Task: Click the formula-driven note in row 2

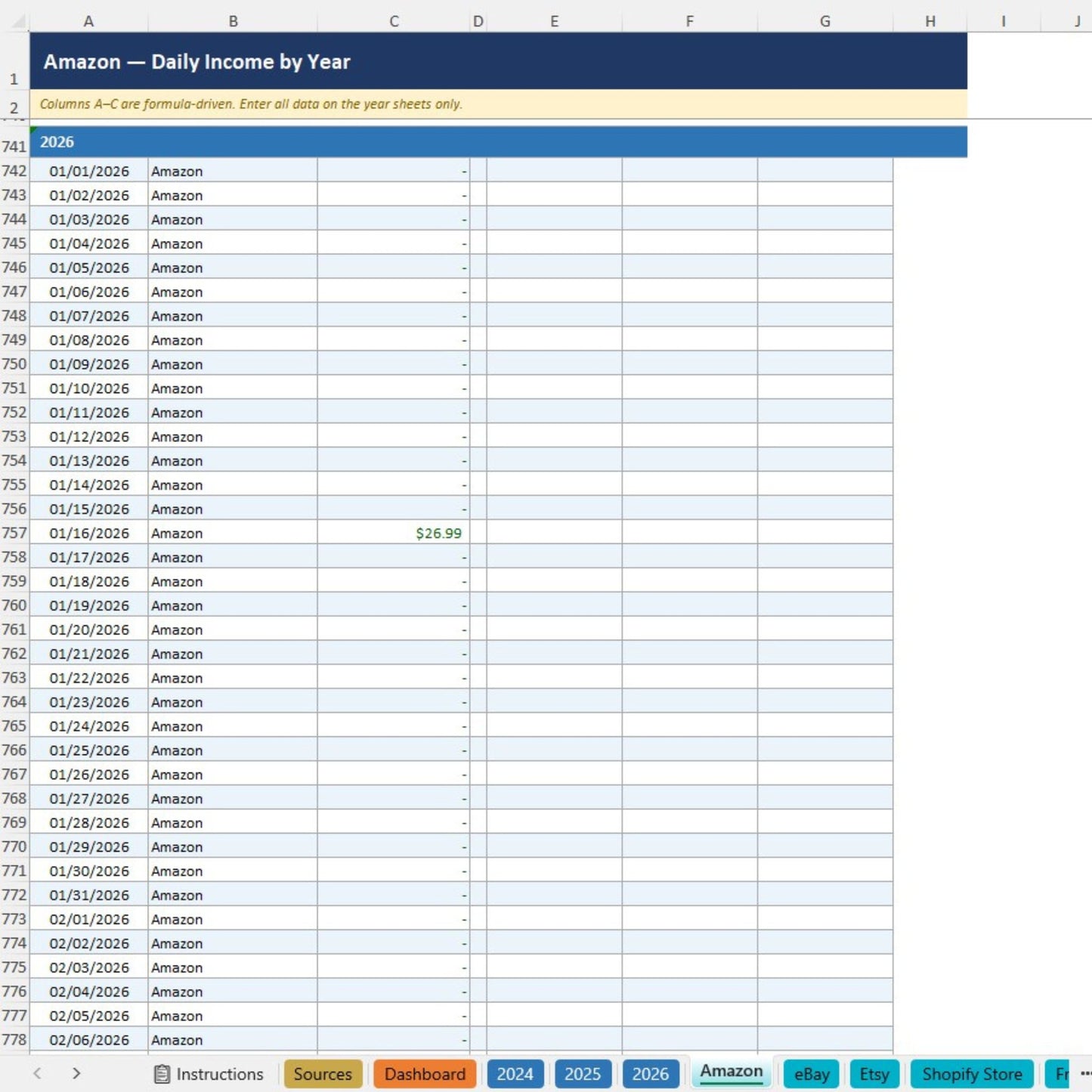Action: [251, 104]
